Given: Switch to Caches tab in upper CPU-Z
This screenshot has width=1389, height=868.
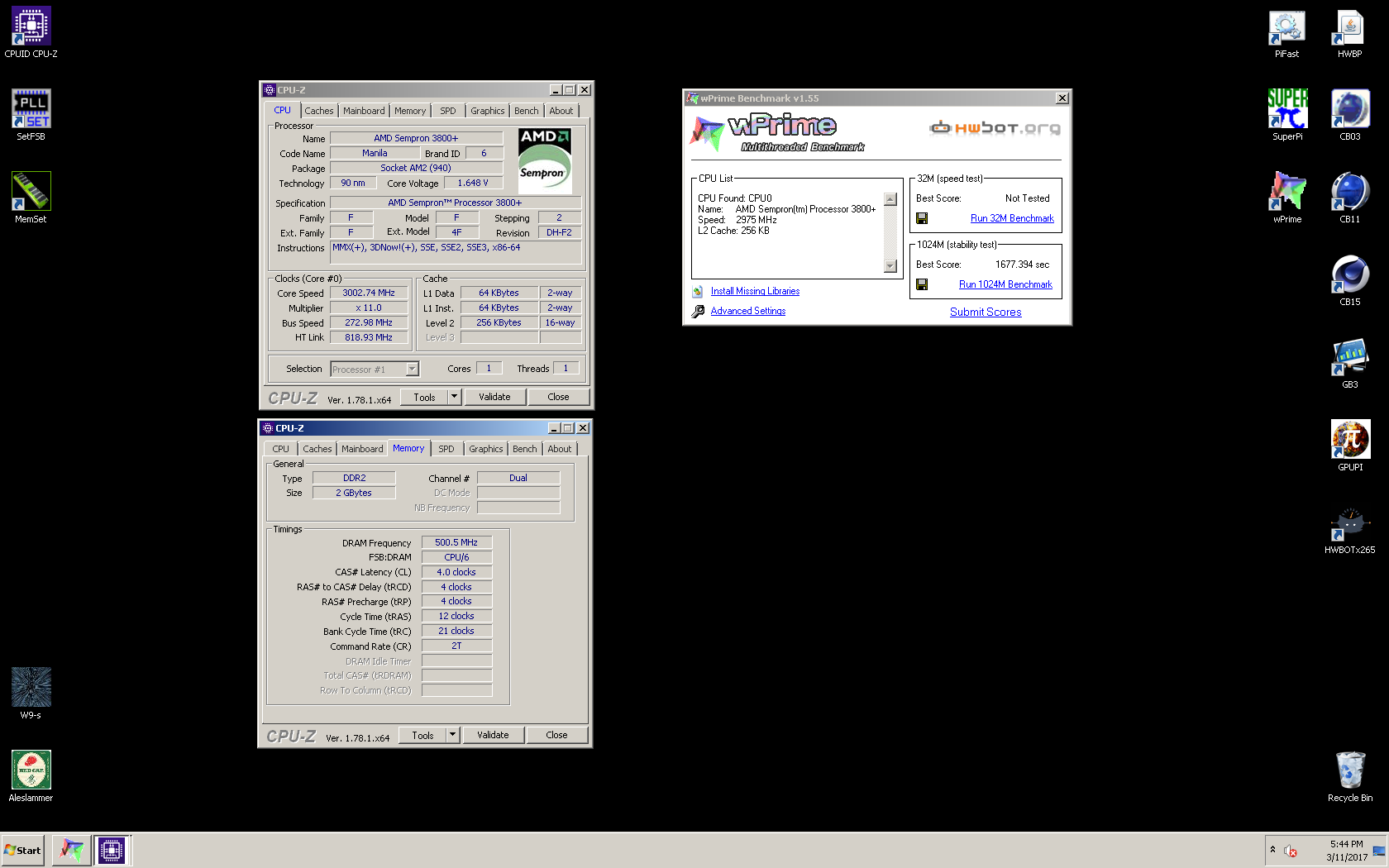Looking at the screenshot, I should coord(318,111).
